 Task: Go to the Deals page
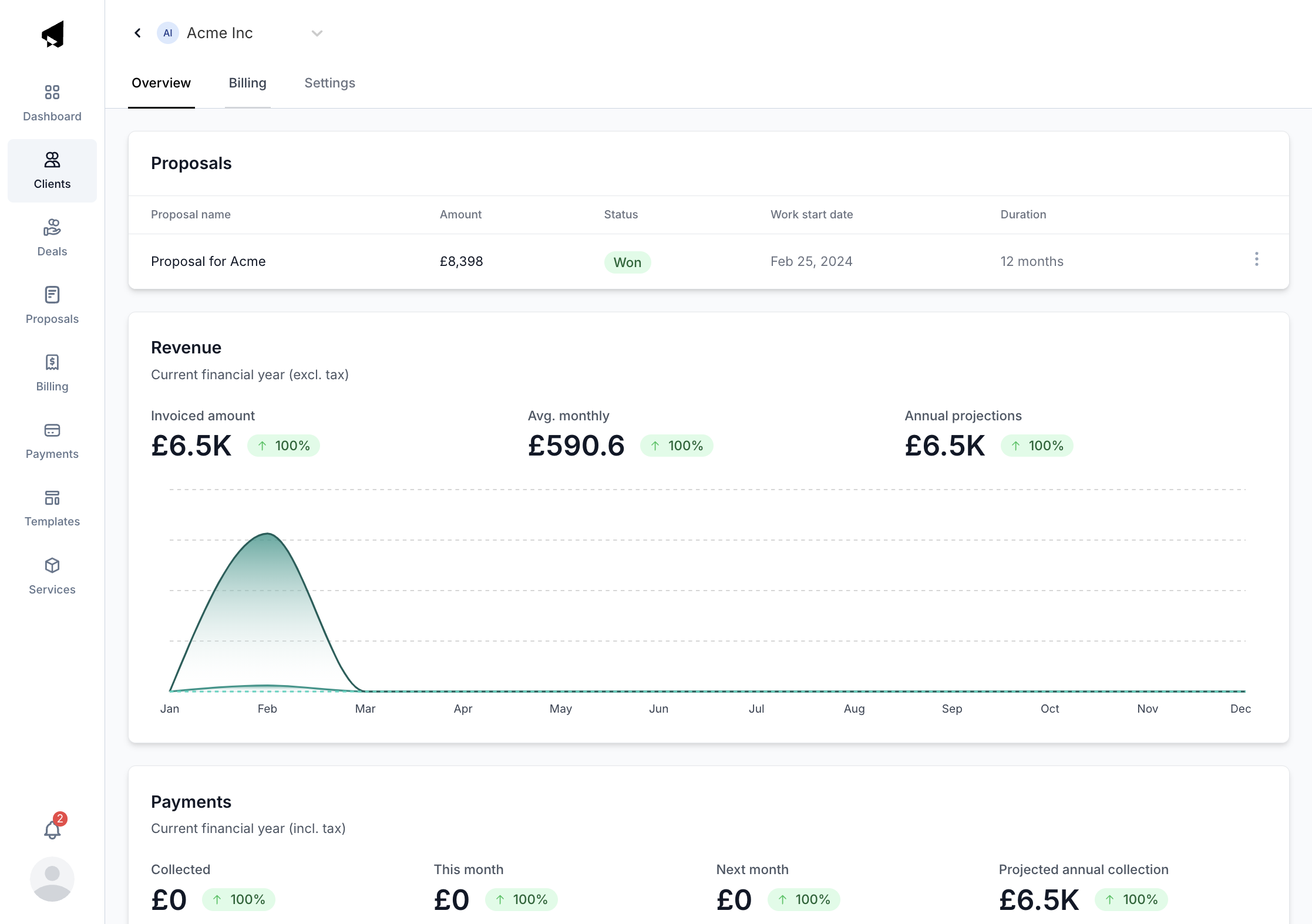click(x=52, y=238)
